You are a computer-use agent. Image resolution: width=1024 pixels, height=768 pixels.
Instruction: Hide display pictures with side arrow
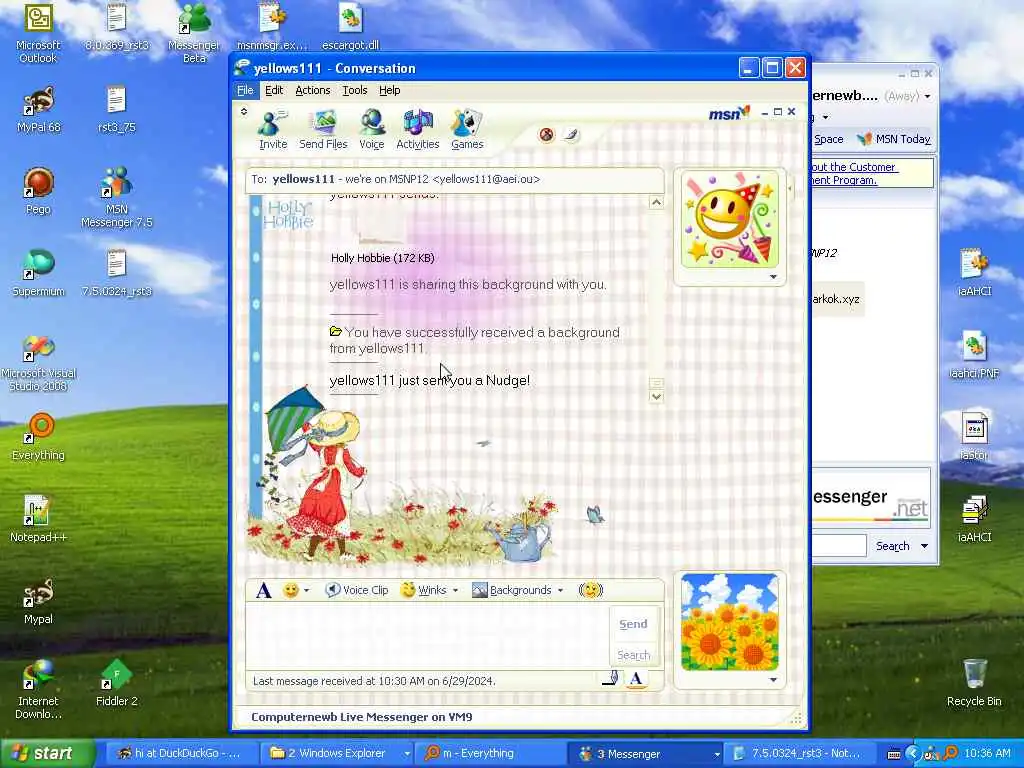[x=790, y=189]
